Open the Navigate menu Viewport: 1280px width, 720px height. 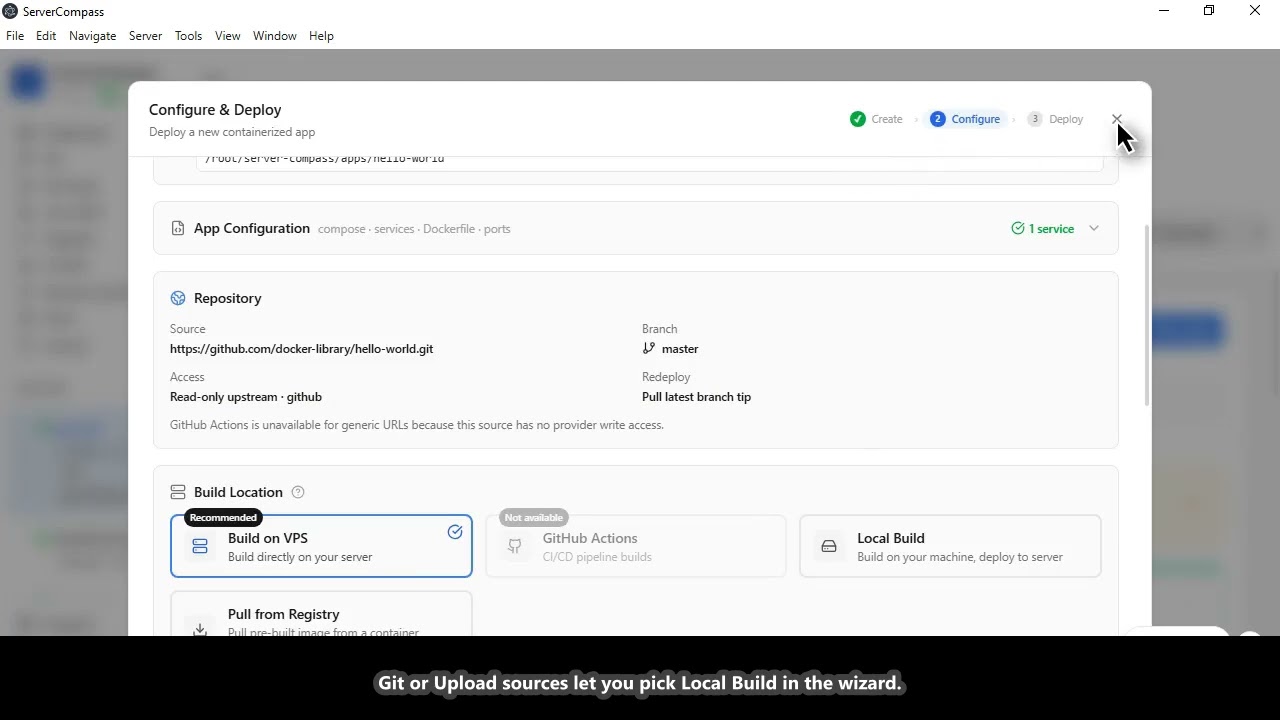tap(92, 36)
